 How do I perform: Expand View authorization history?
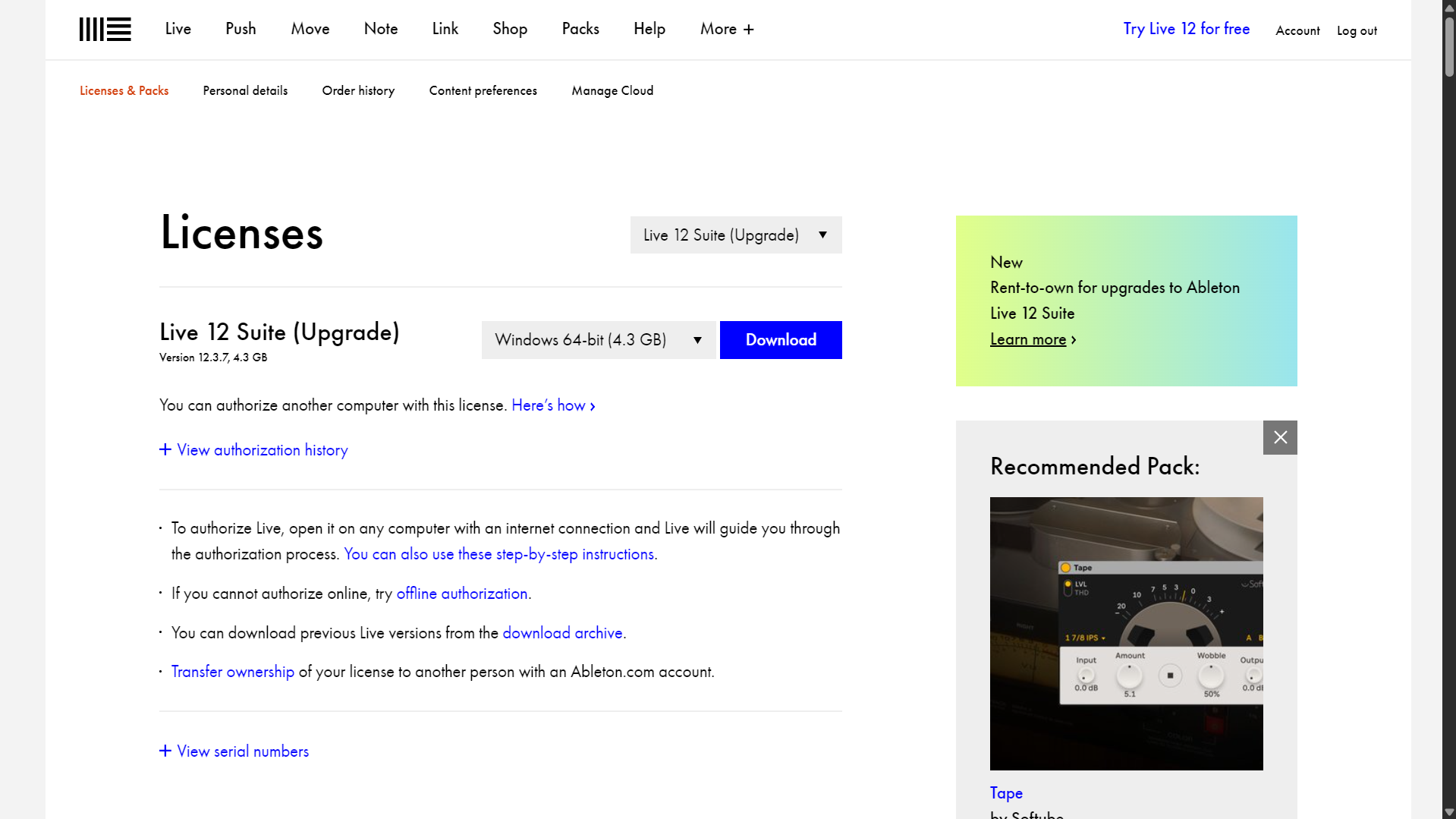click(253, 450)
